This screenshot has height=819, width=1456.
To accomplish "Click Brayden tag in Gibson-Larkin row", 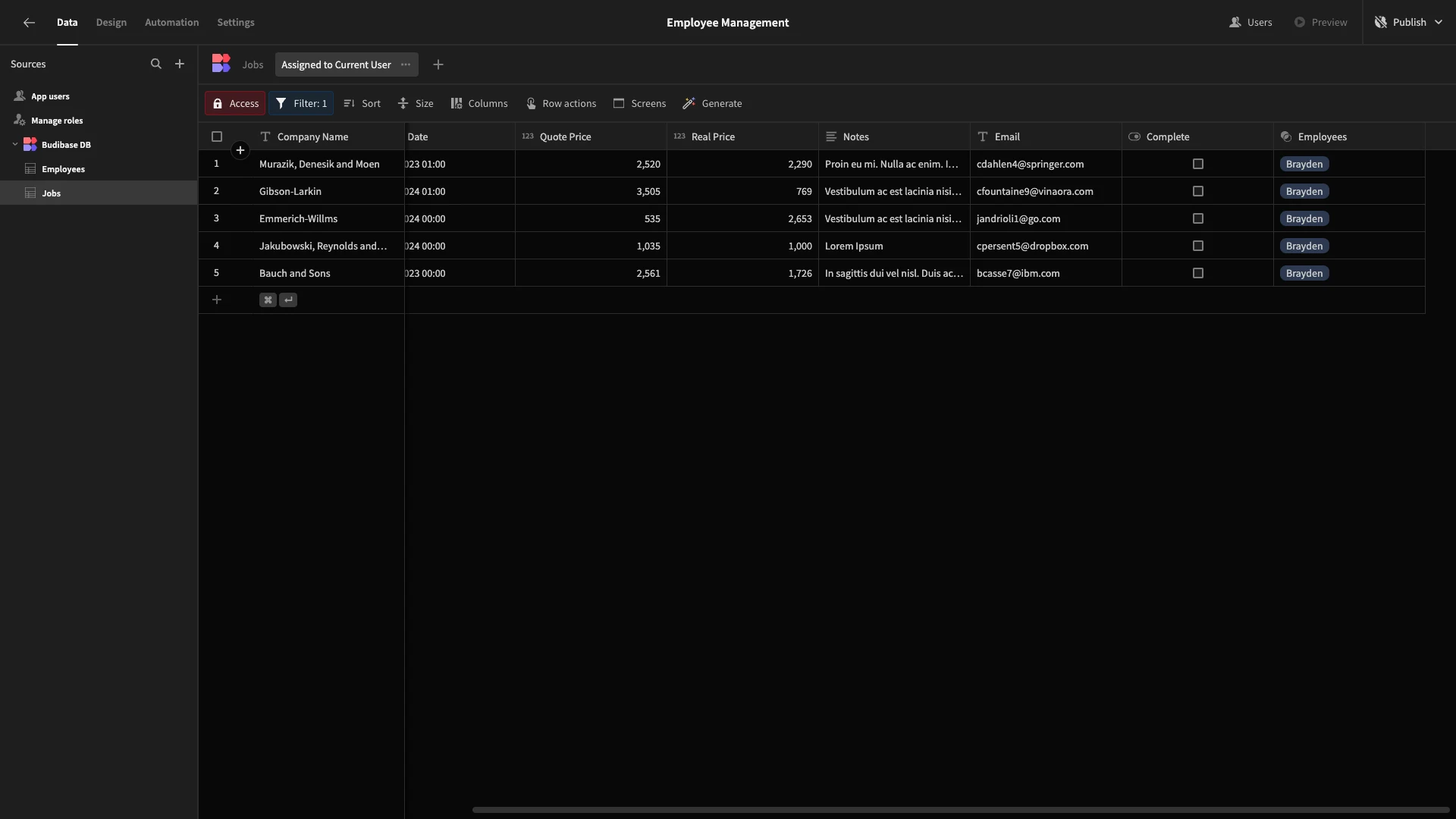I will (1304, 191).
